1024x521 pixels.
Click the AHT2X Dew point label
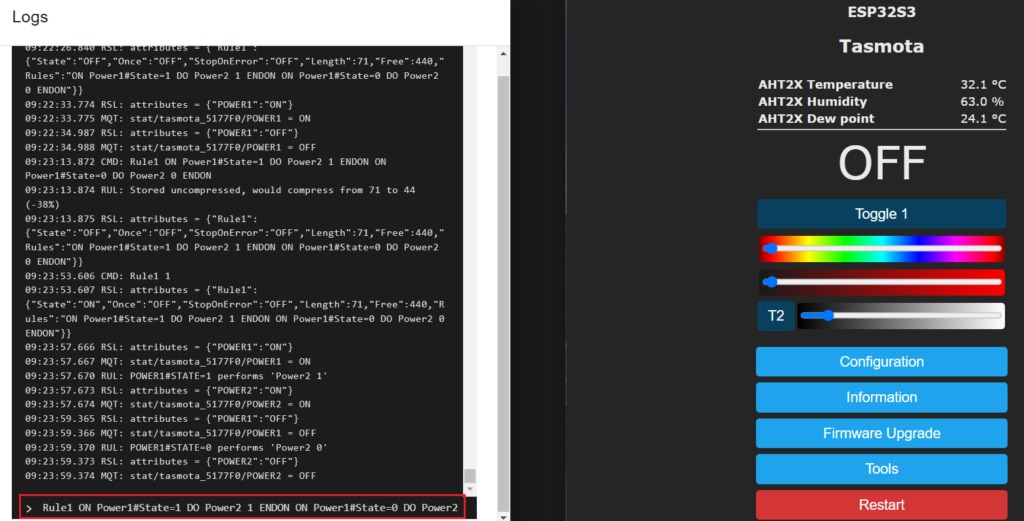point(816,119)
